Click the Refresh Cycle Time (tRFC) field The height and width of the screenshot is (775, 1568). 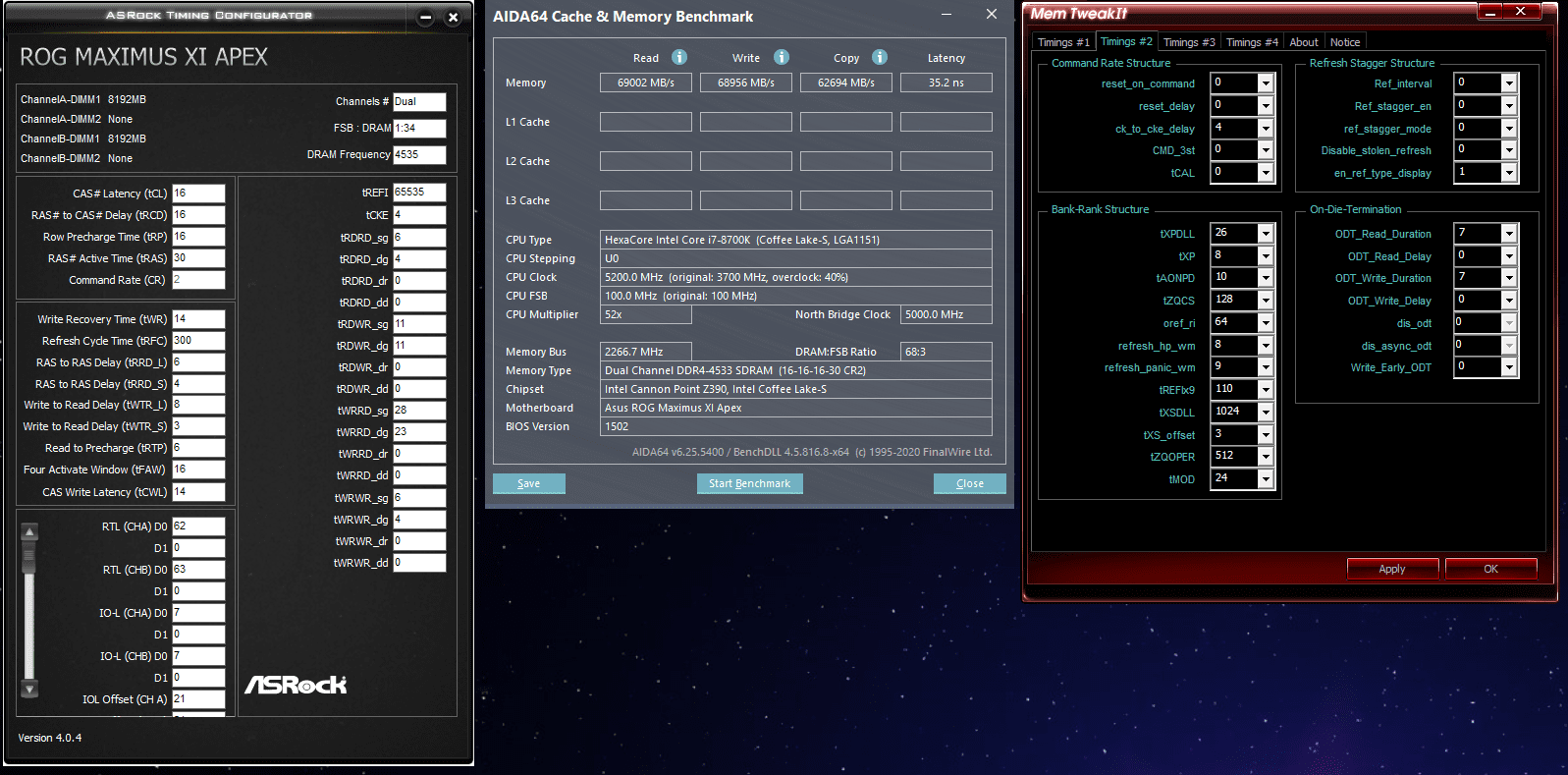click(x=198, y=341)
